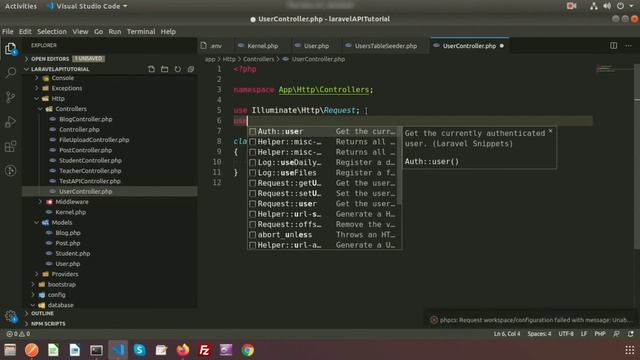Open the Explorer view in activity bar
The height and width of the screenshot is (360, 640).
click(x=11, y=49)
